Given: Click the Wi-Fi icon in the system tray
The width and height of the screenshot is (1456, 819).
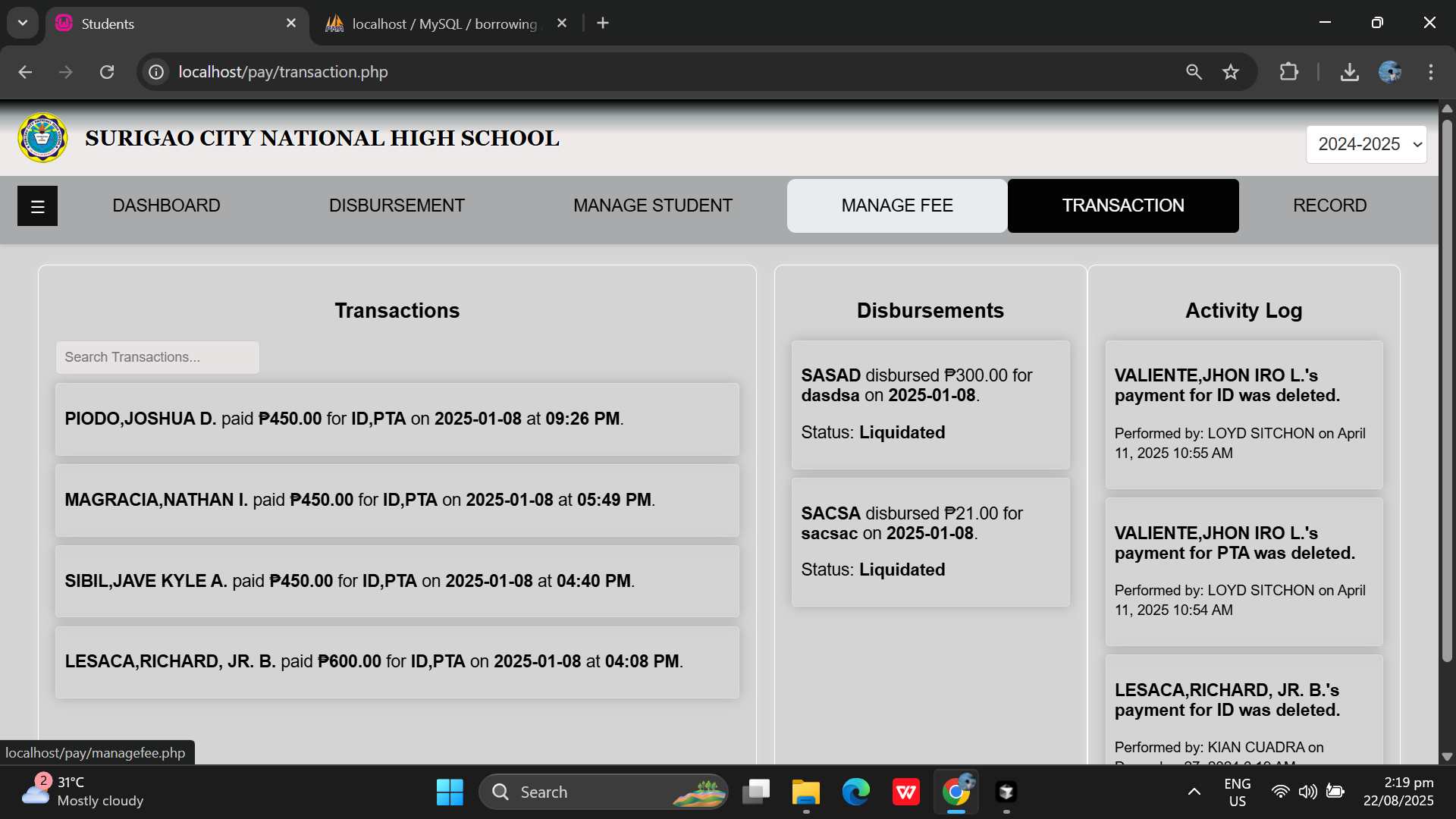Looking at the screenshot, I should tap(1280, 792).
